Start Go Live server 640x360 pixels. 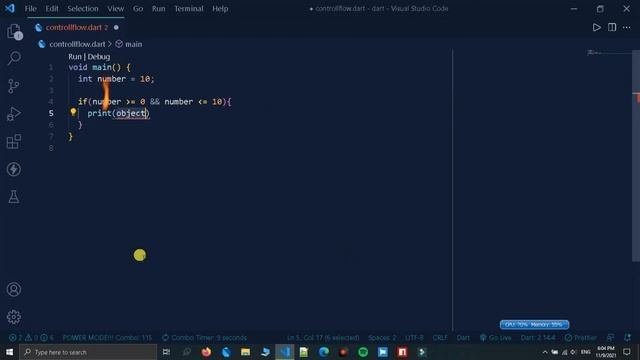pyautogui.click(x=496, y=338)
